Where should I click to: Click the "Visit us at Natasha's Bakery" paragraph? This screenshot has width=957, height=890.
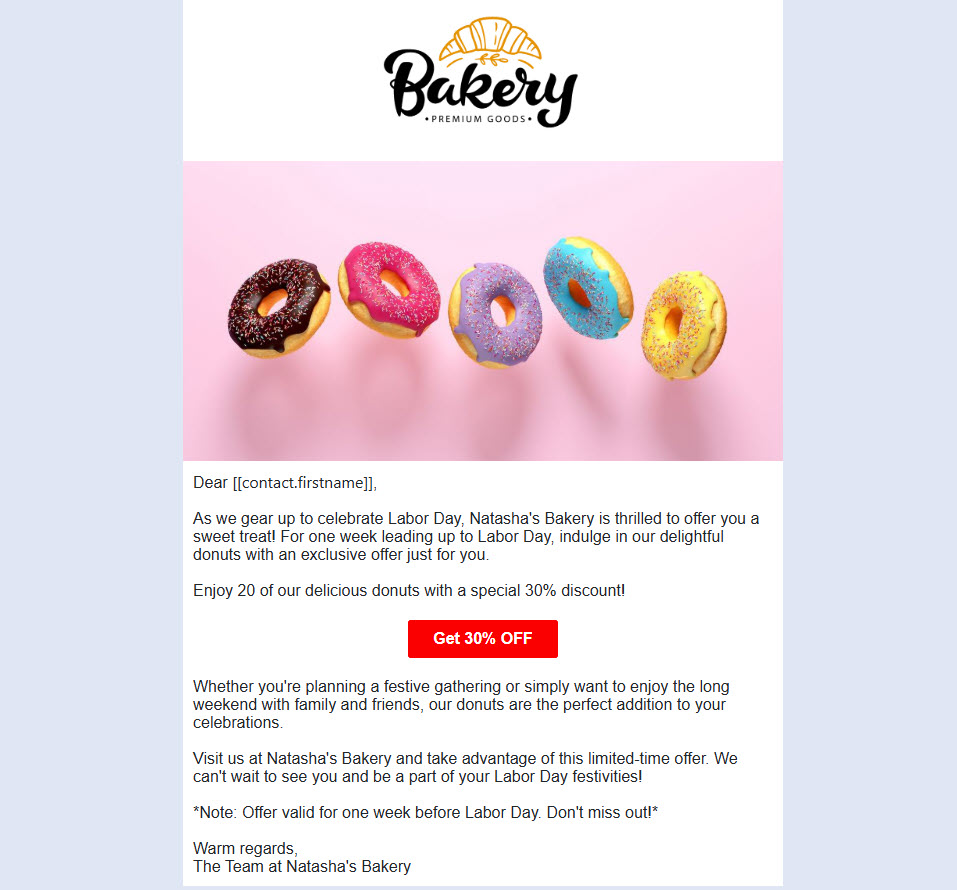pos(465,768)
